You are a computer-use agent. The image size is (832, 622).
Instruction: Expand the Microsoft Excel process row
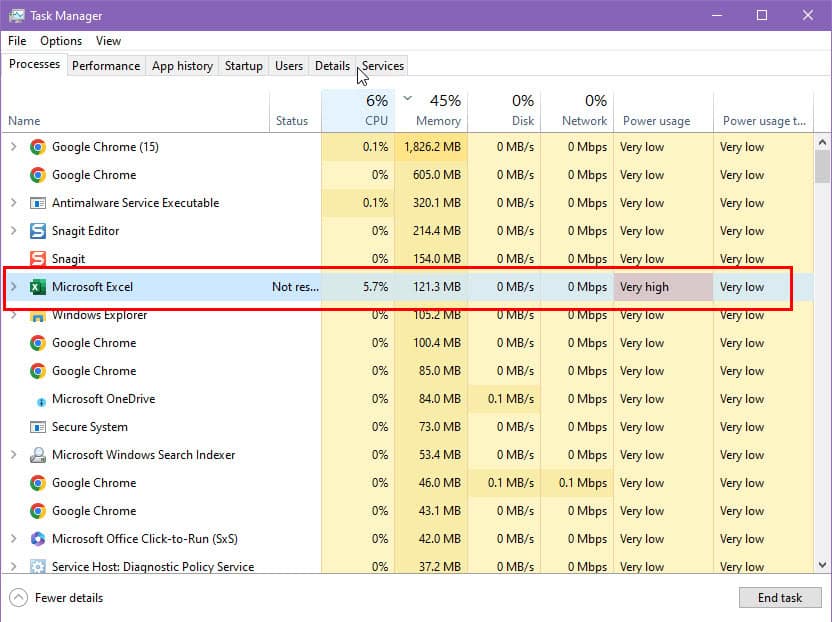(14, 287)
